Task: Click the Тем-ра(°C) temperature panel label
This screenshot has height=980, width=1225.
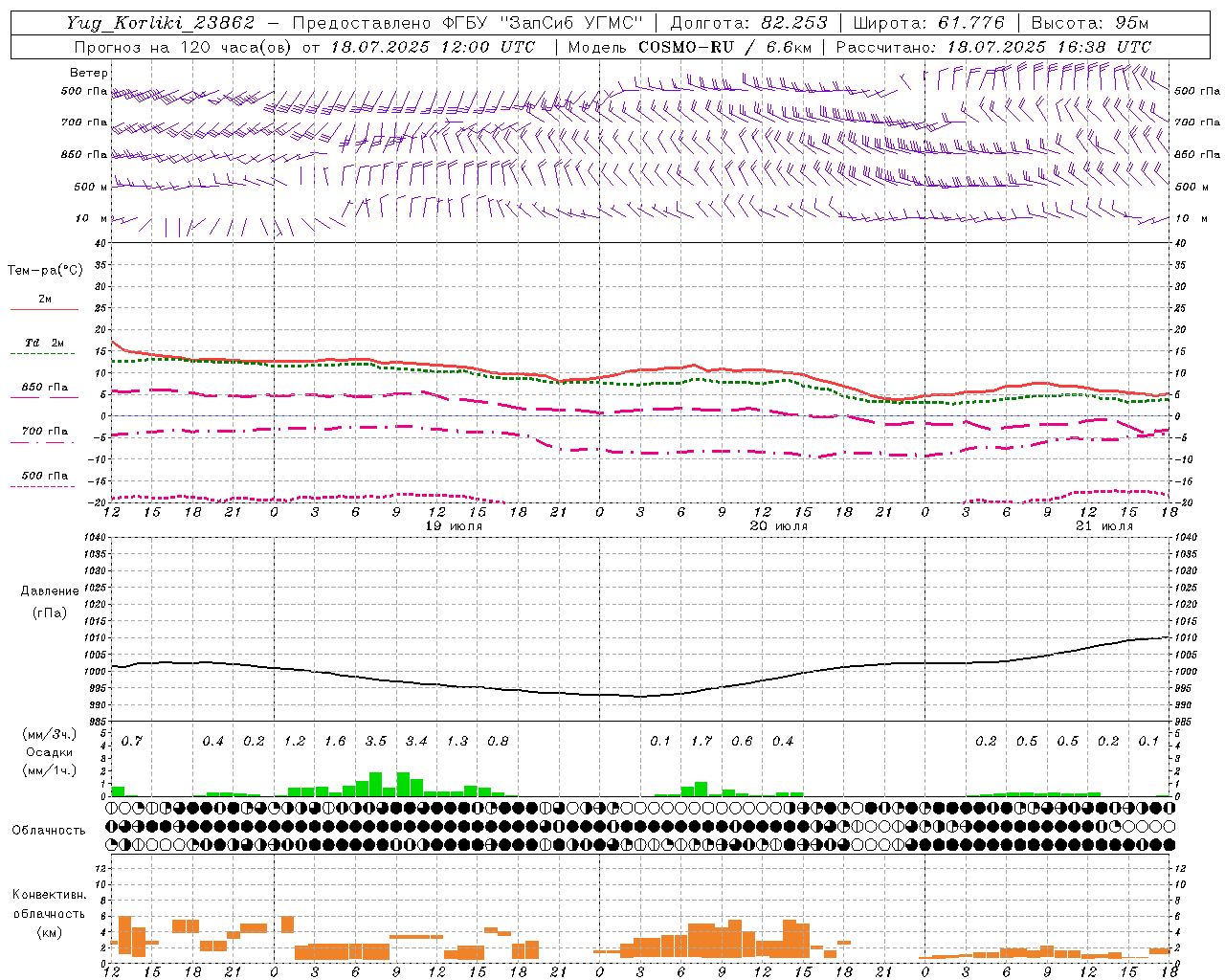Action: 45,271
